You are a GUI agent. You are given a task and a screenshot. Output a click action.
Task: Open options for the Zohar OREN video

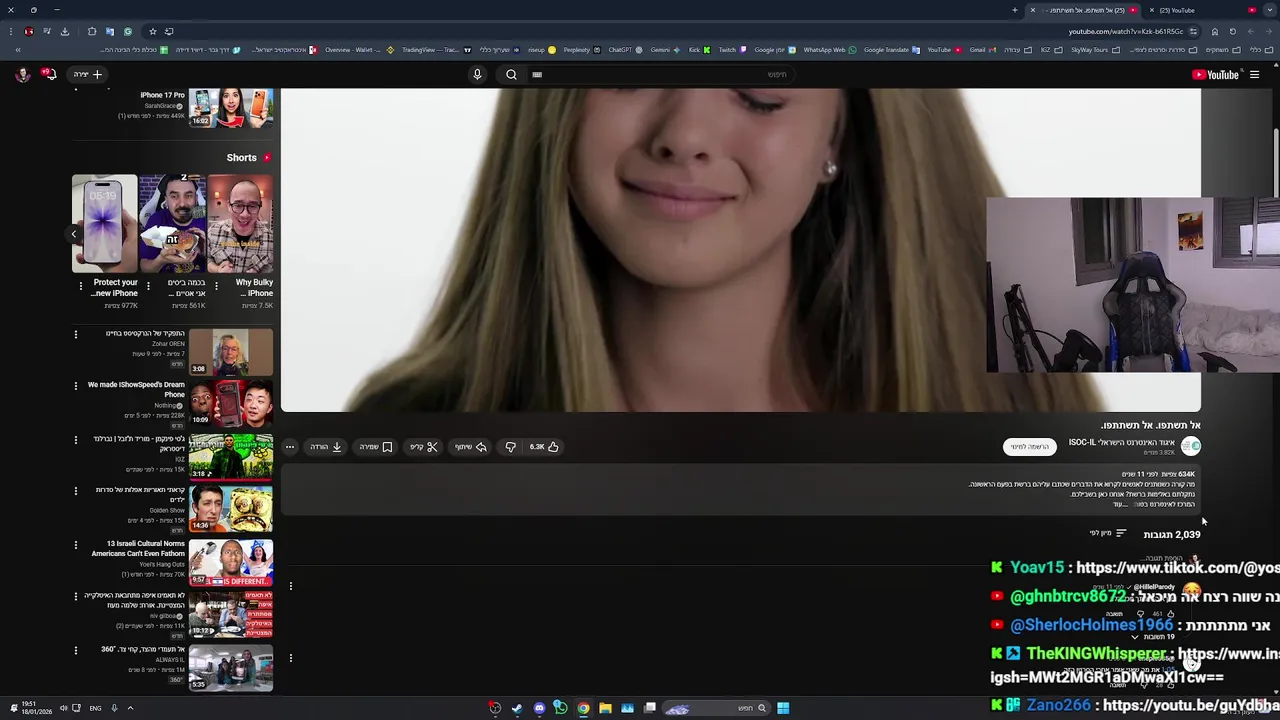[x=75, y=334]
